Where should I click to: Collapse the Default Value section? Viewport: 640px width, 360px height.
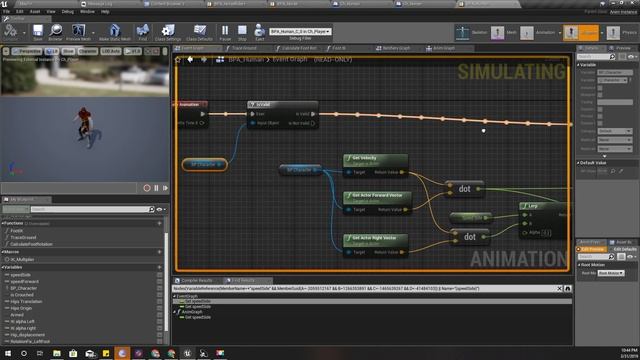coord(578,163)
